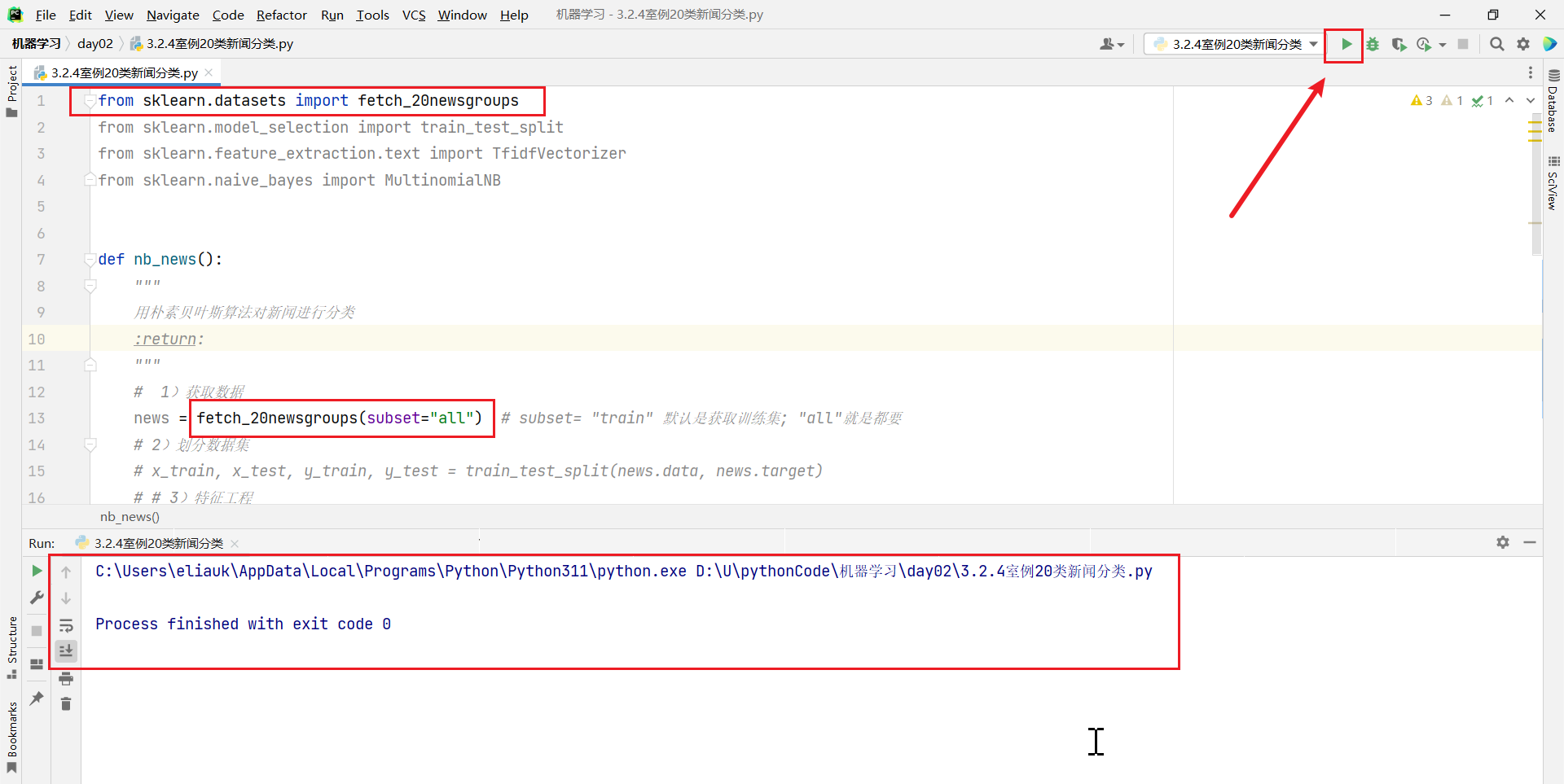Click the fold end marker at line 4

tap(90, 180)
